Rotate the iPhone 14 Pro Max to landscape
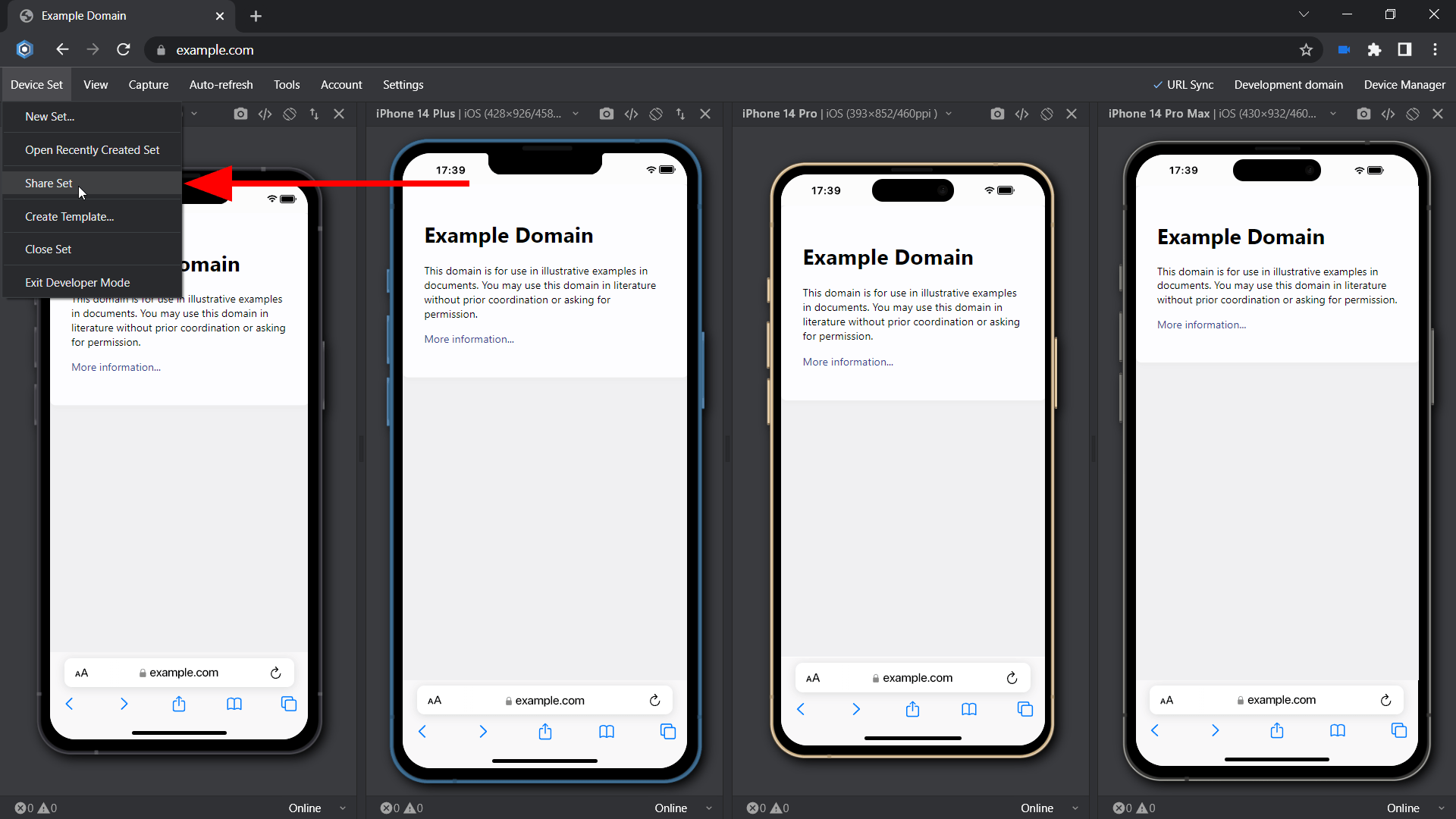Screen dimensions: 1456x819 pos(1414,114)
